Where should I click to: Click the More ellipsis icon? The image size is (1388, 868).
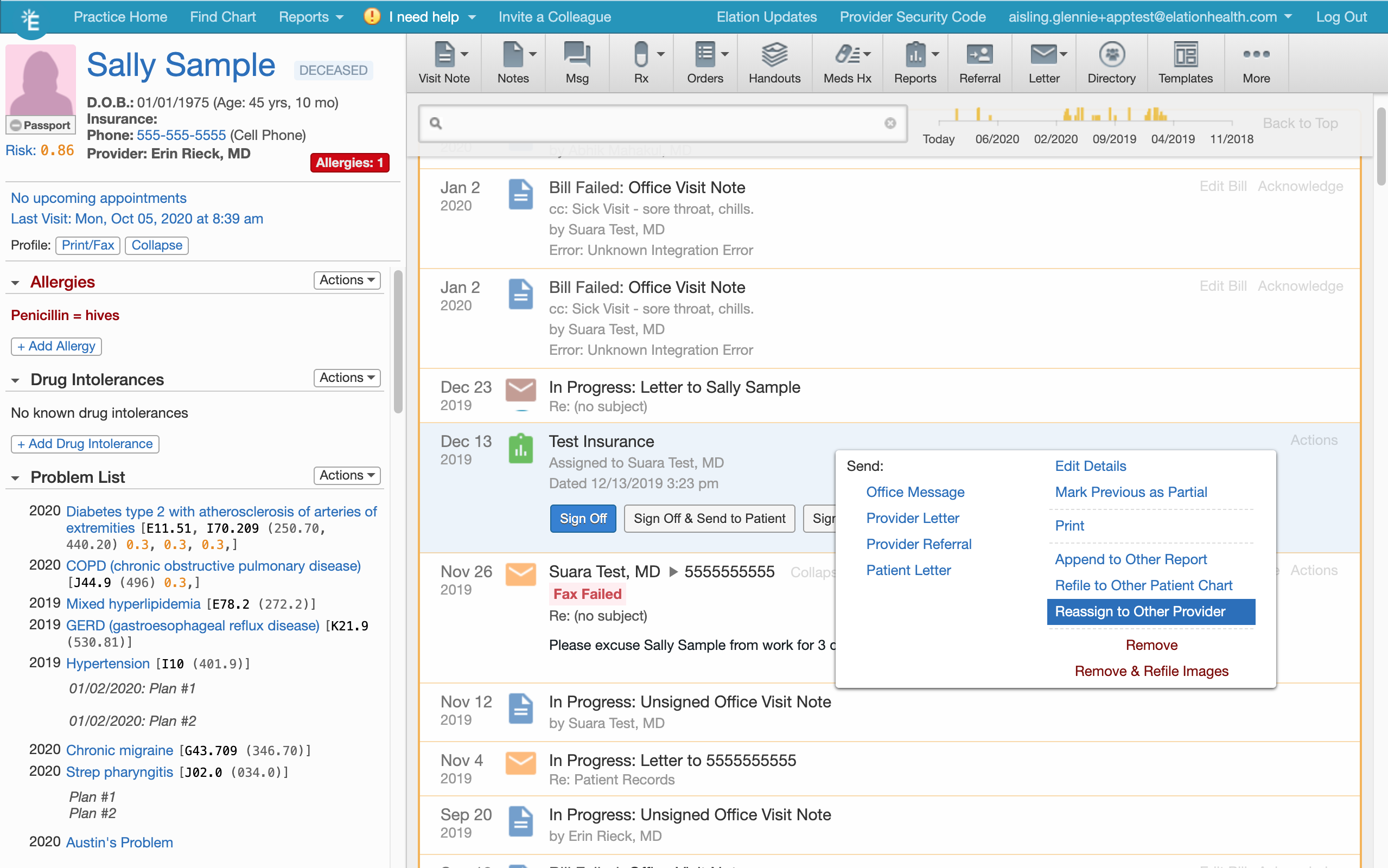pyautogui.click(x=1256, y=56)
